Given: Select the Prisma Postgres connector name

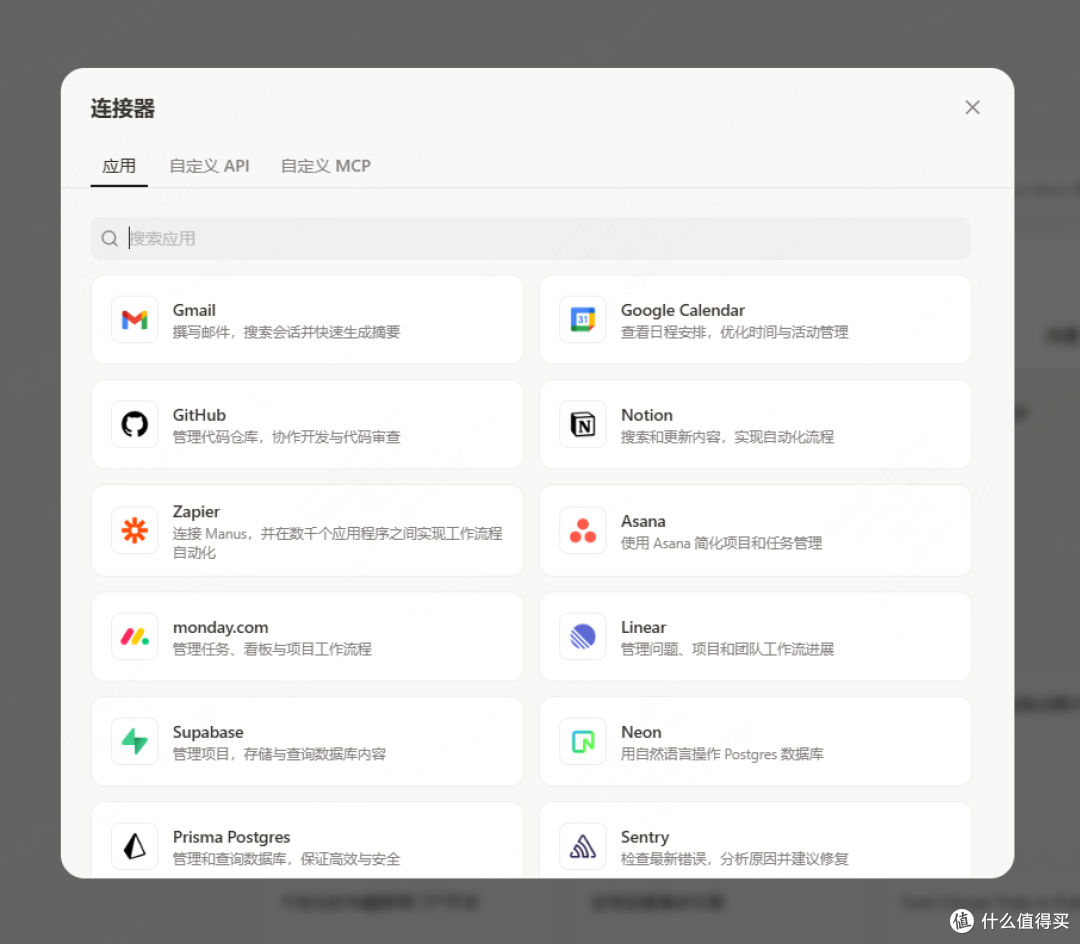Looking at the screenshot, I should 231,837.
